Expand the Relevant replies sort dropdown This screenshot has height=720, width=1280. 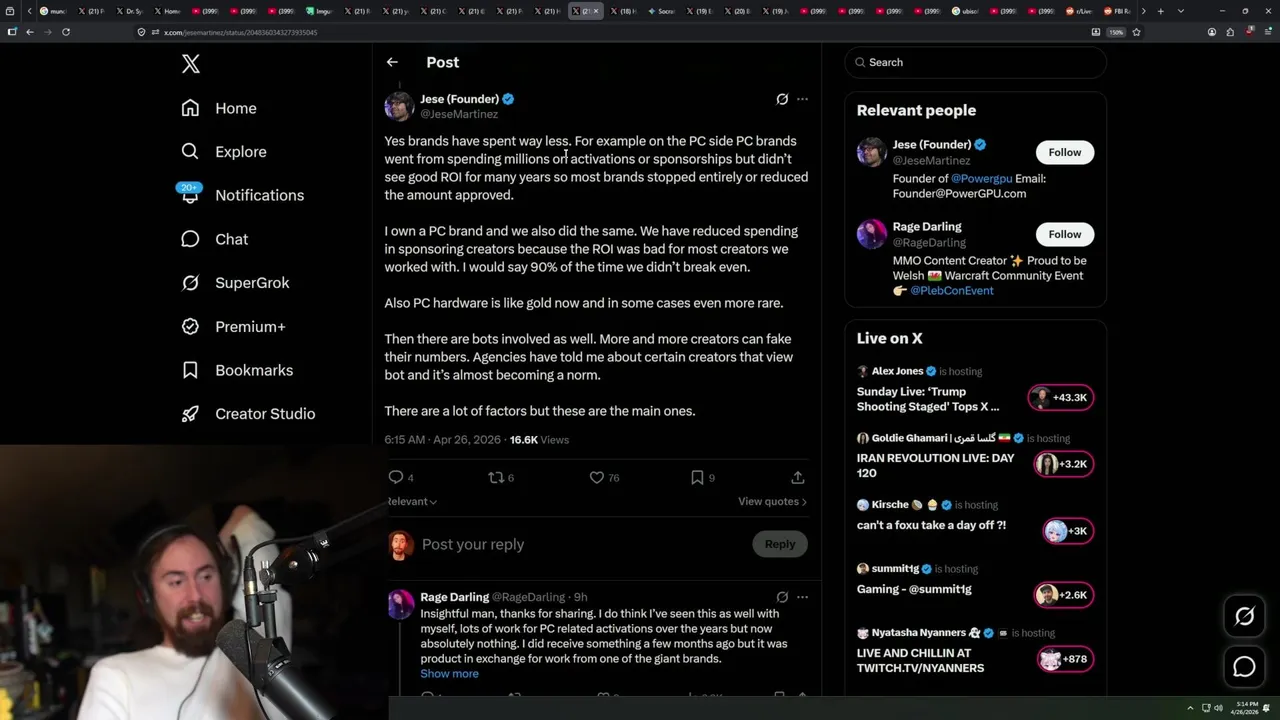412,501
